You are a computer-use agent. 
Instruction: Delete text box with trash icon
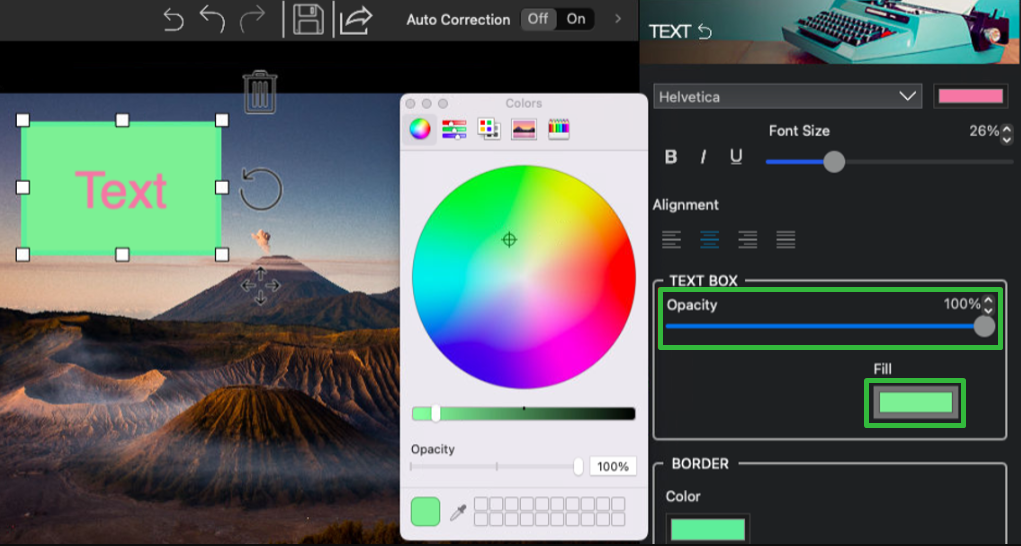(260, 92)
